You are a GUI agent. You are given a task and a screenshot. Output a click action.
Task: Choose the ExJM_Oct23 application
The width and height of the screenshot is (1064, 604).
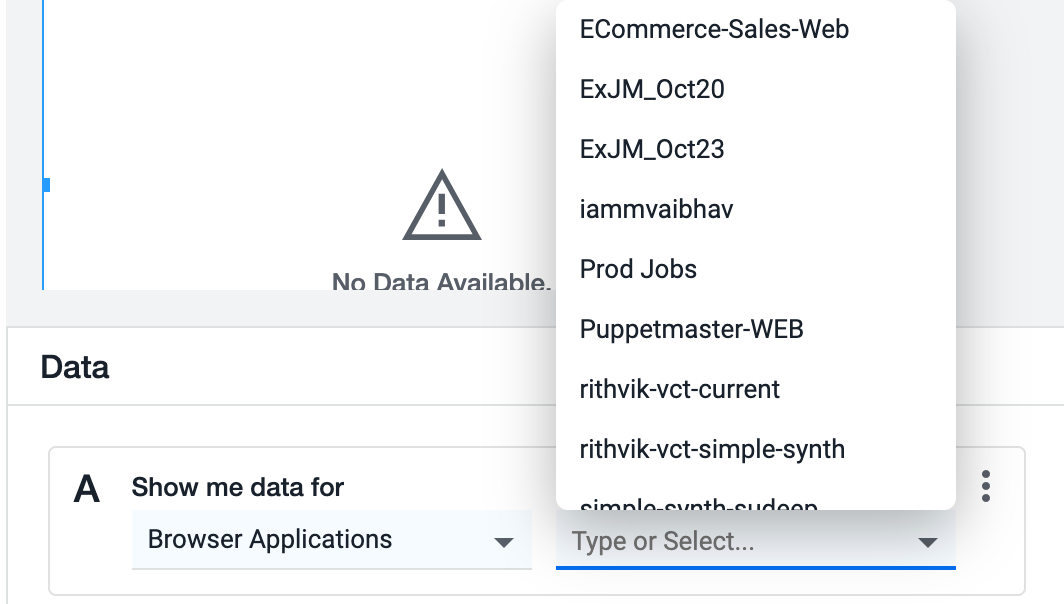755,149
